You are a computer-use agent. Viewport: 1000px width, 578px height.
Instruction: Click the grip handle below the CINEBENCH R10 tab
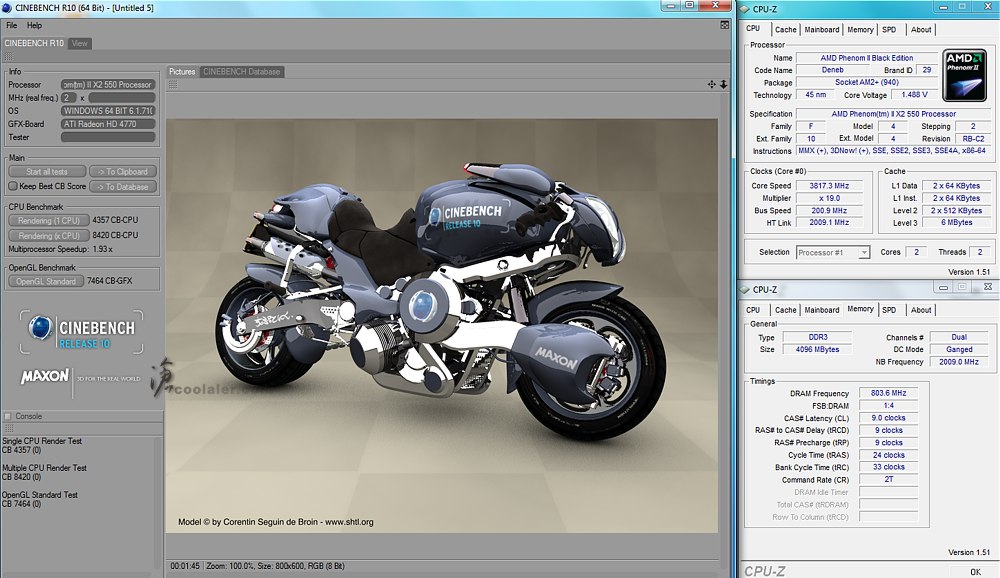pos(9,56)
